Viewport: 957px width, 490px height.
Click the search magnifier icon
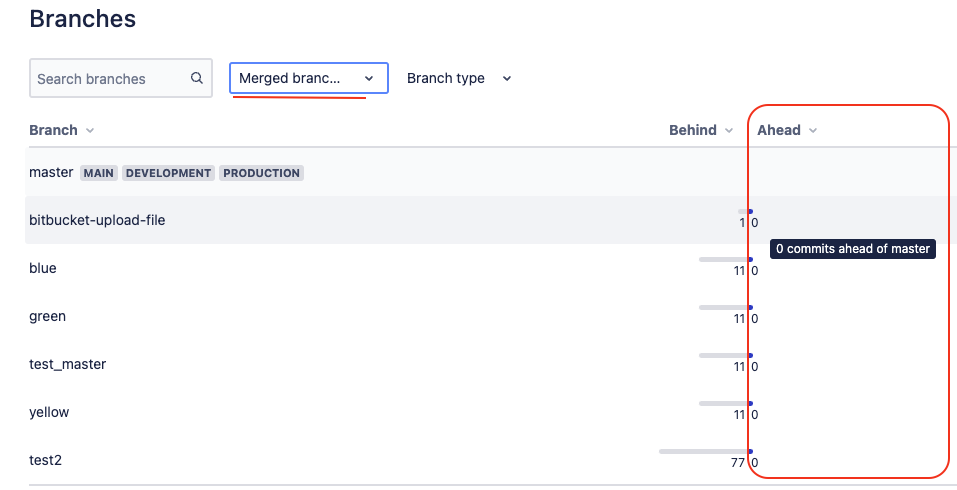(x=197, y=78)
